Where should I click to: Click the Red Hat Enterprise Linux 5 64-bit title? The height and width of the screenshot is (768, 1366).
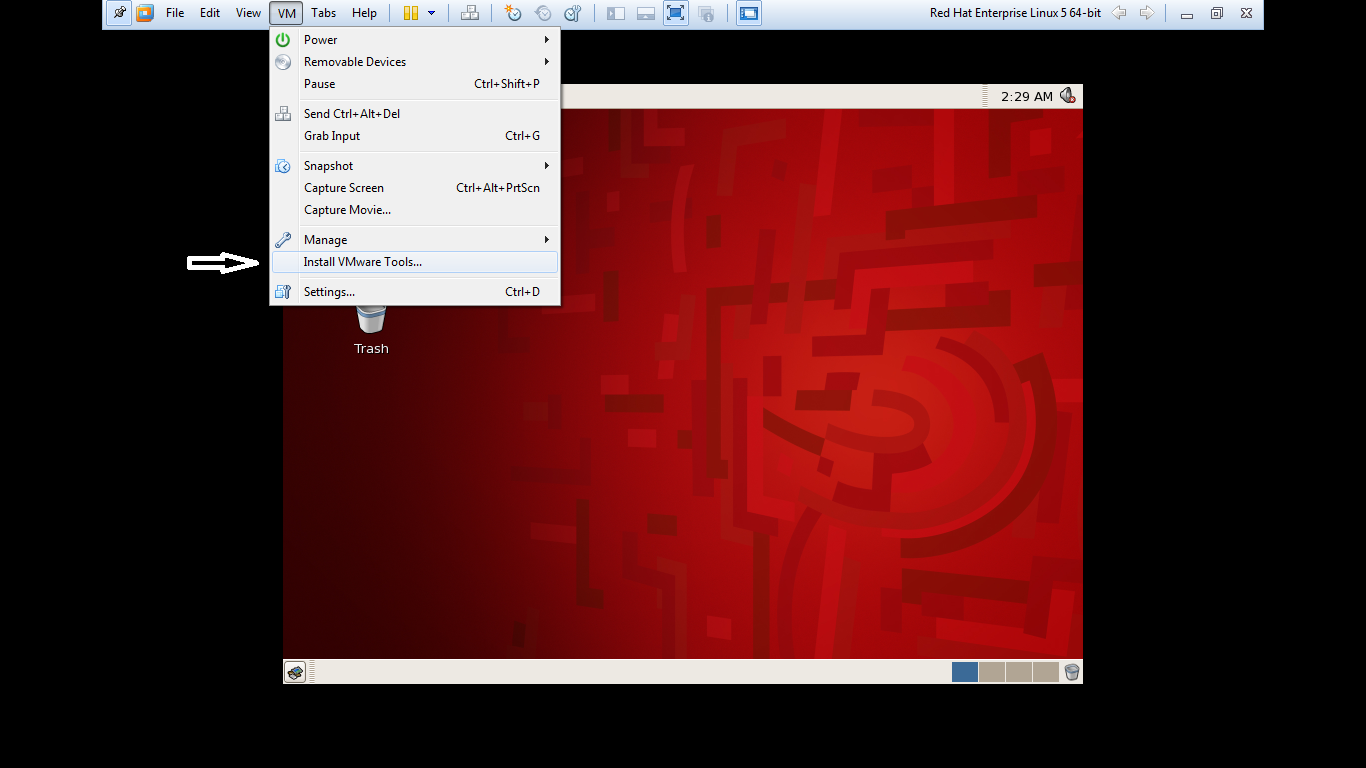click(1015, 13)
